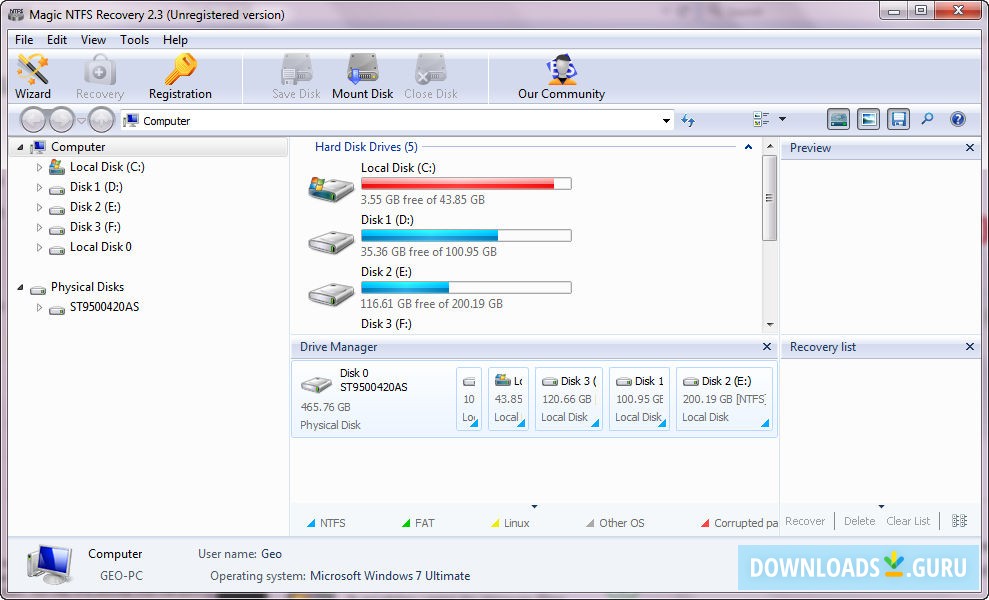Viewport: 989px width, 600px height.
Task: Select Local Disk (C:) in the tree
Action: (107, 167)
